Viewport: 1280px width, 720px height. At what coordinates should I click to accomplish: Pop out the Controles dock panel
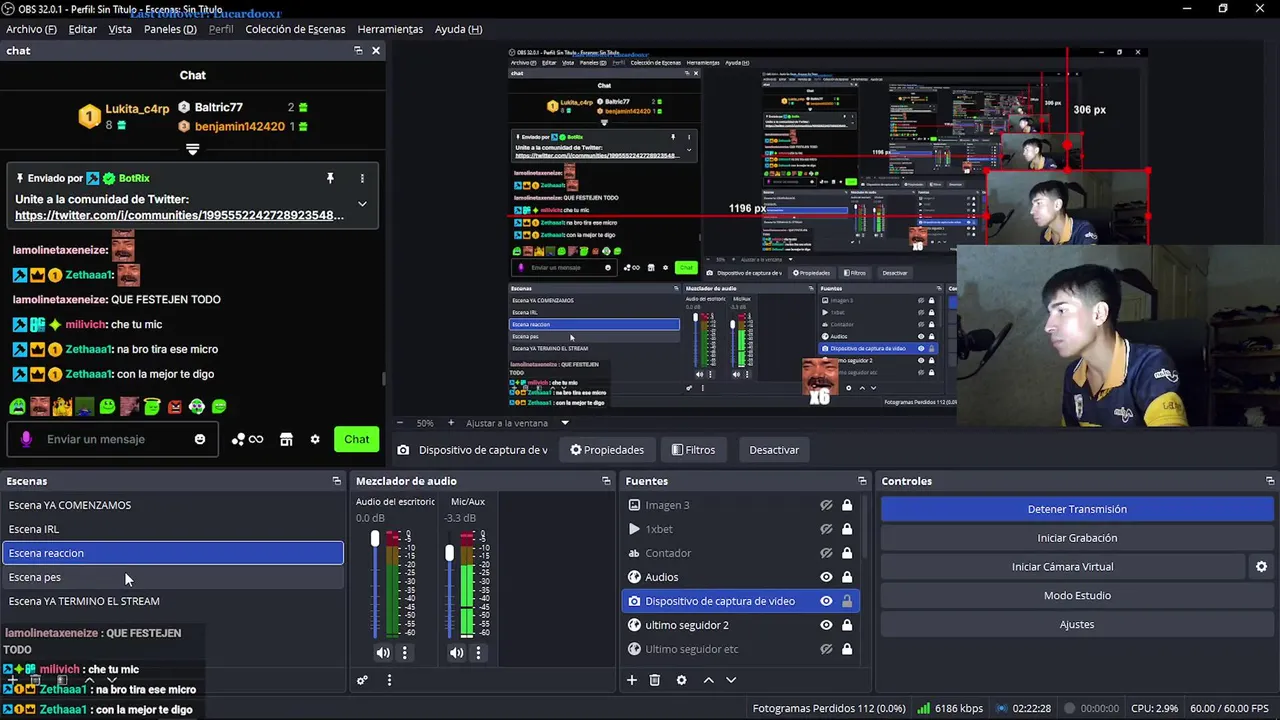[x=1270, y=481]
